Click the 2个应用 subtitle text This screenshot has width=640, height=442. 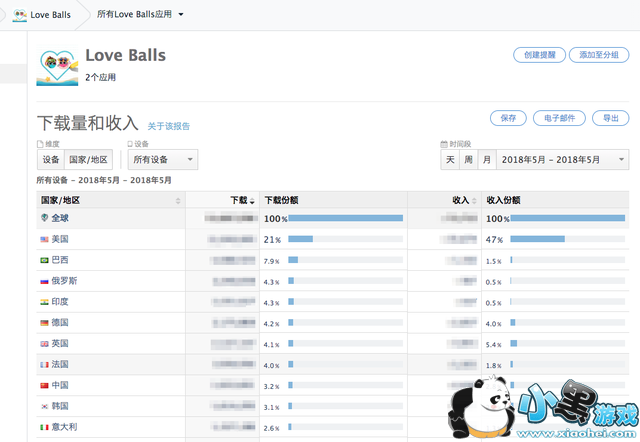tap(100, 77)
